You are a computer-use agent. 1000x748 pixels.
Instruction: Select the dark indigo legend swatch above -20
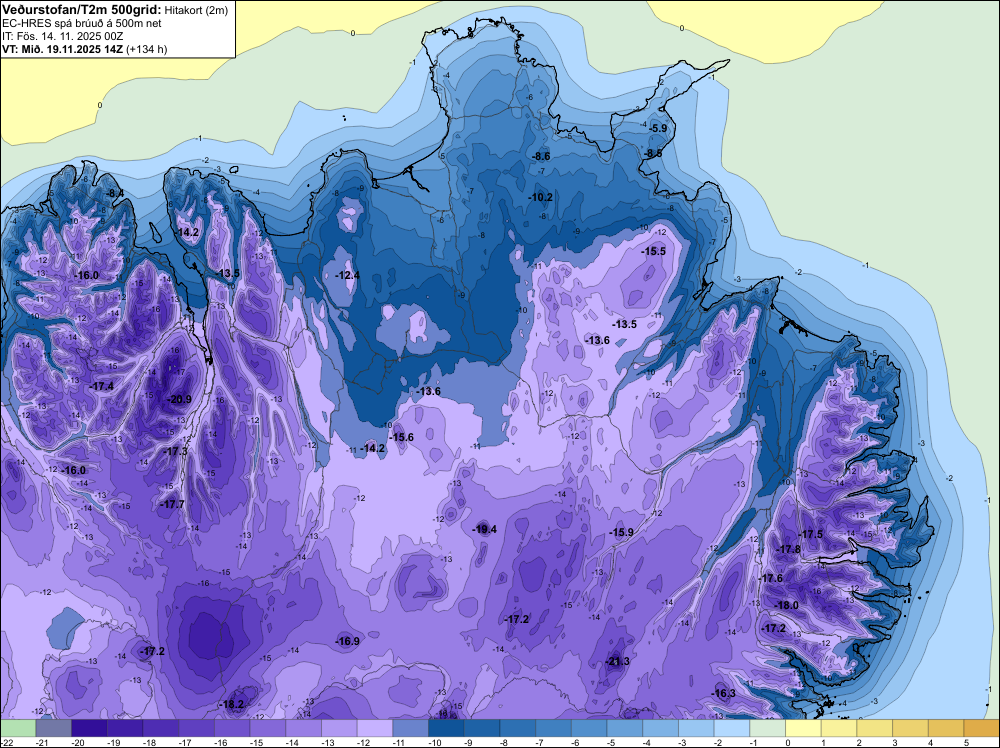coord(89,728)
